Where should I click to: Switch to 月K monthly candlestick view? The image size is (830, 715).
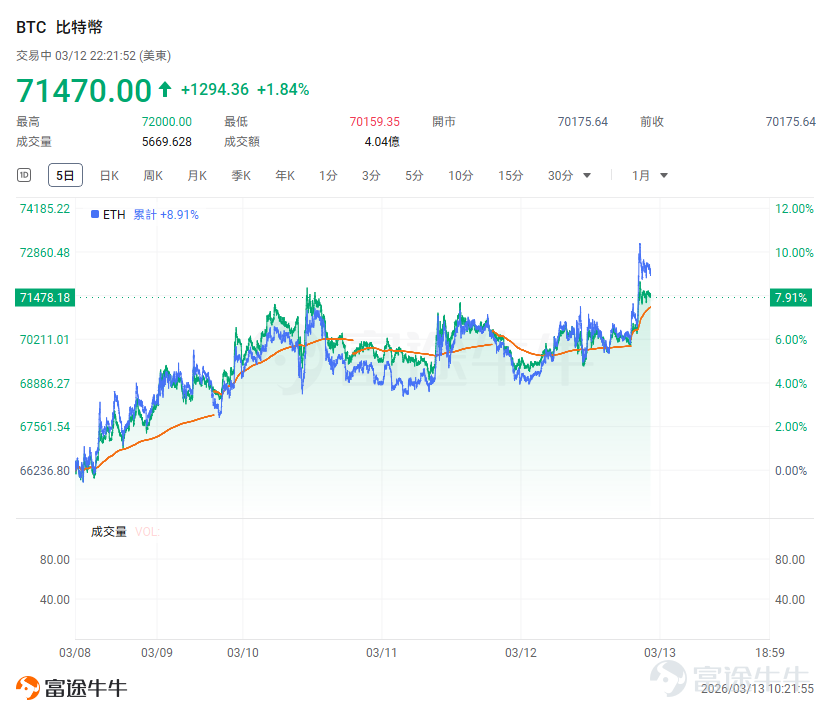click(x=197, y=176)
